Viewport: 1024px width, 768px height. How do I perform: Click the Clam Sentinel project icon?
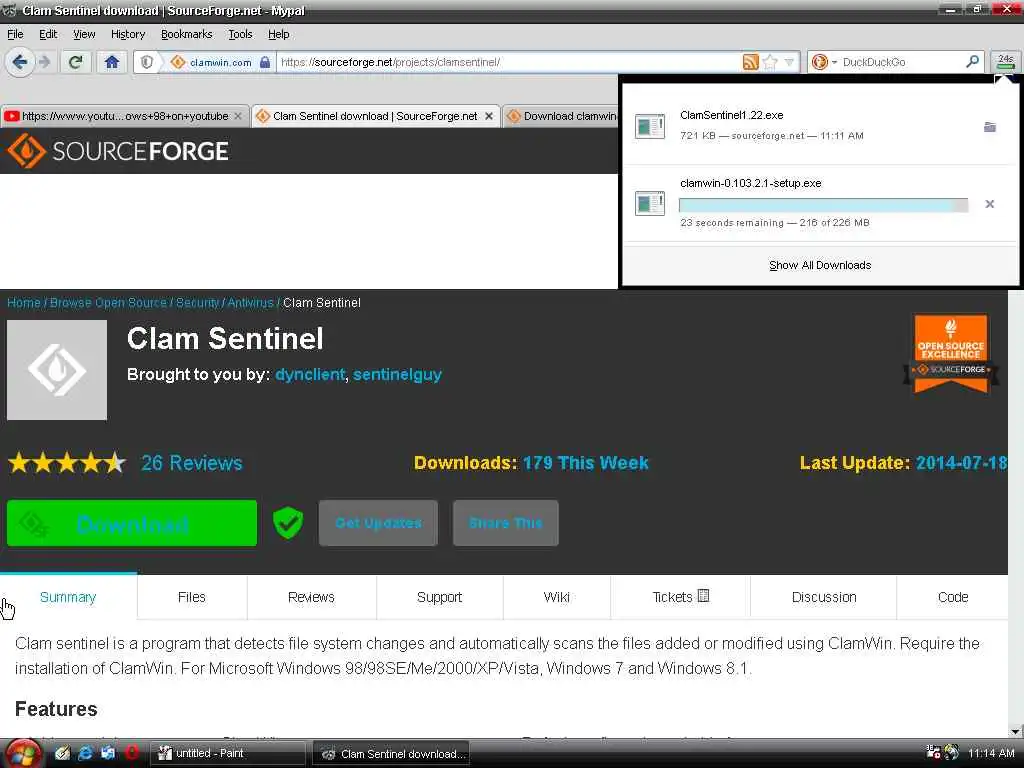coord(57,370)
